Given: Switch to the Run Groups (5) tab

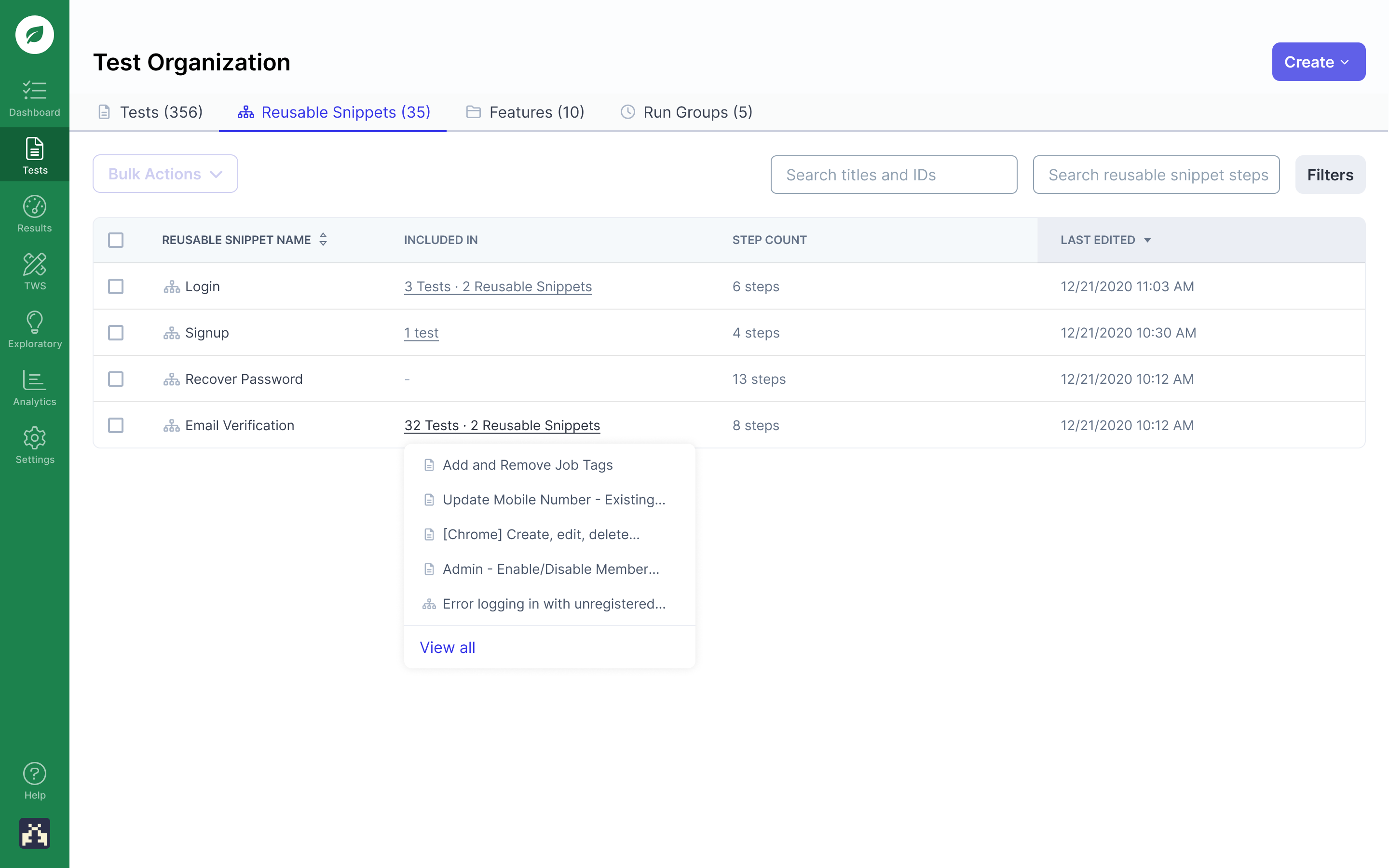Looking at the screenshot, I should point(686,112).
